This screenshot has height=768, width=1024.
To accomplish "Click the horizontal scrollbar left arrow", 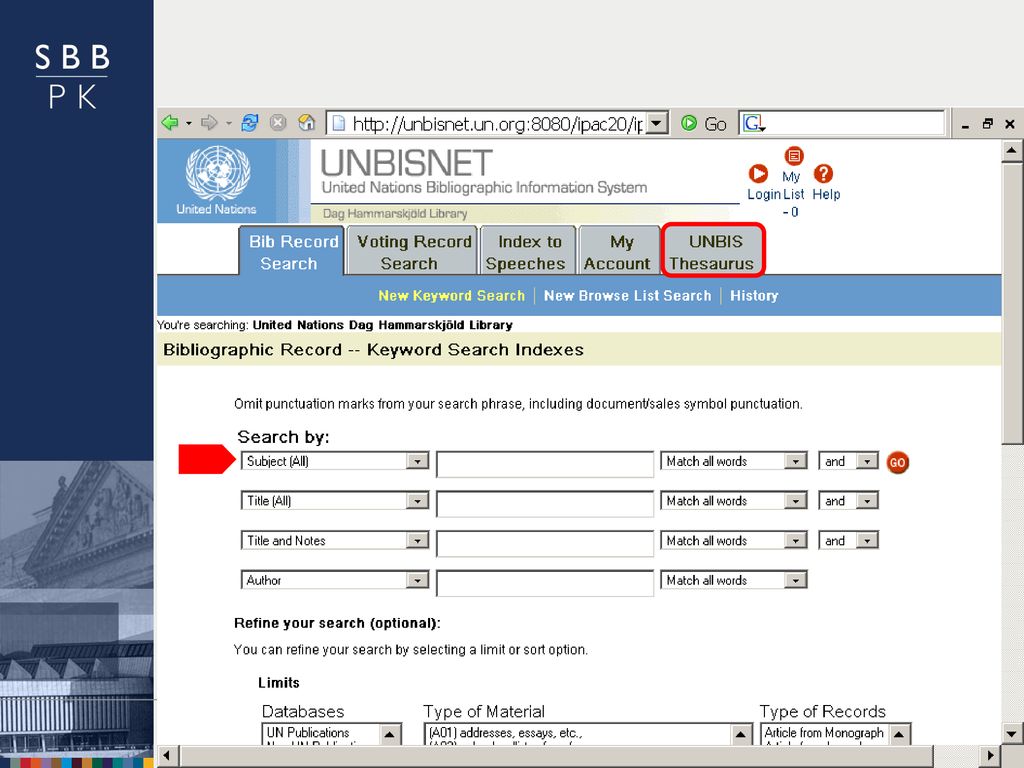I will [x=167, y=756].
